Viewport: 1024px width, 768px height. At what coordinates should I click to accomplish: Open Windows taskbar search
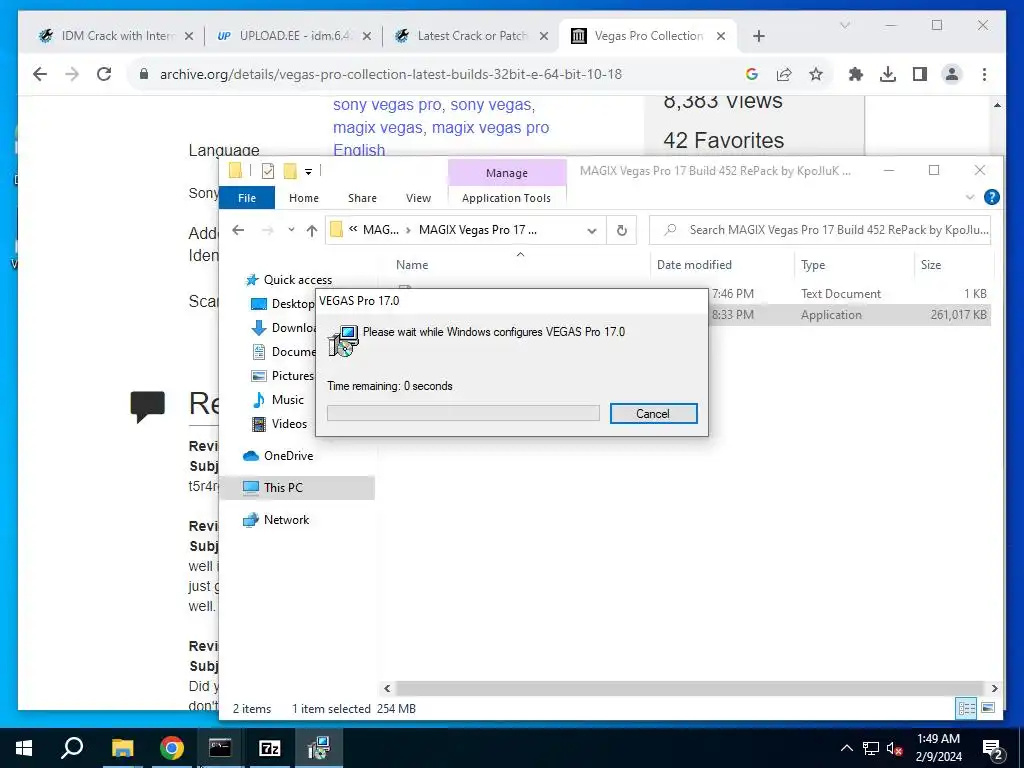coord(72,748)
